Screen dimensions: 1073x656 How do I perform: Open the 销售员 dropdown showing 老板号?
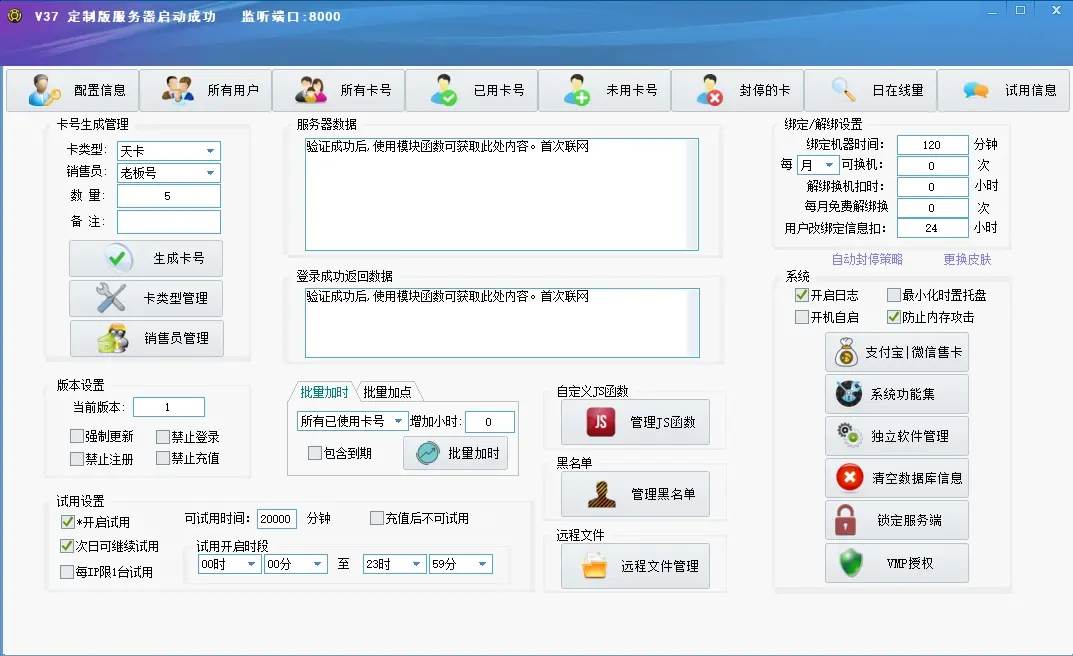tap(169, 172)
